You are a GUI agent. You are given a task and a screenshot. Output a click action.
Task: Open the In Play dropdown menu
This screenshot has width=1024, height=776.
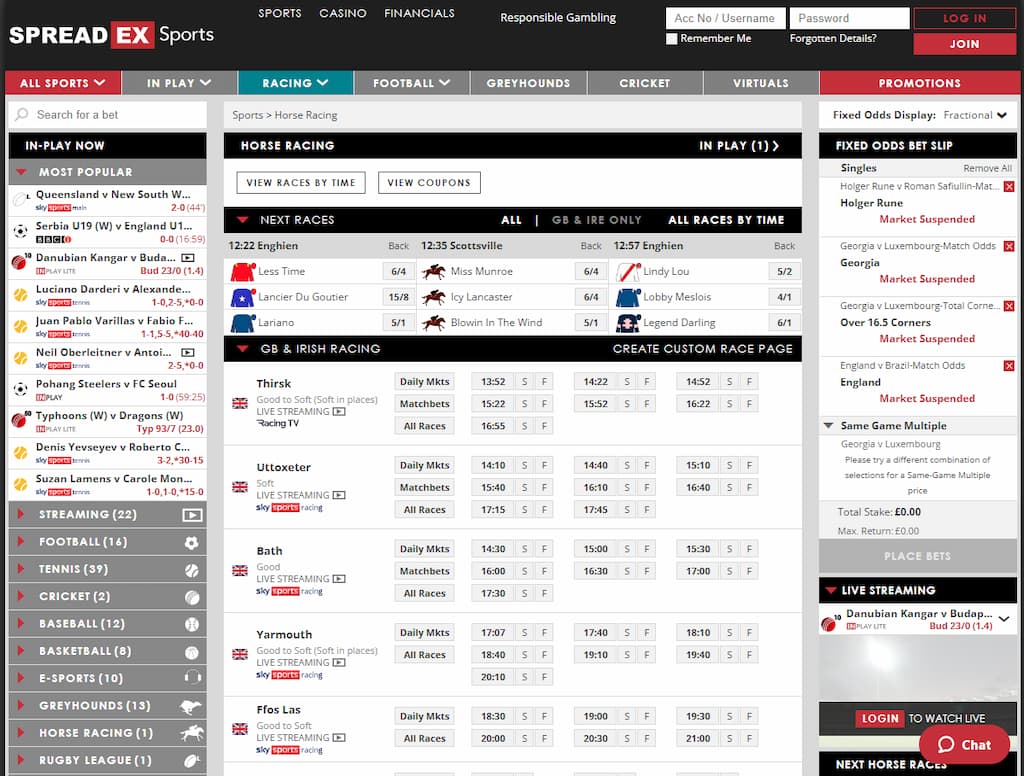[x=179, y=83]
